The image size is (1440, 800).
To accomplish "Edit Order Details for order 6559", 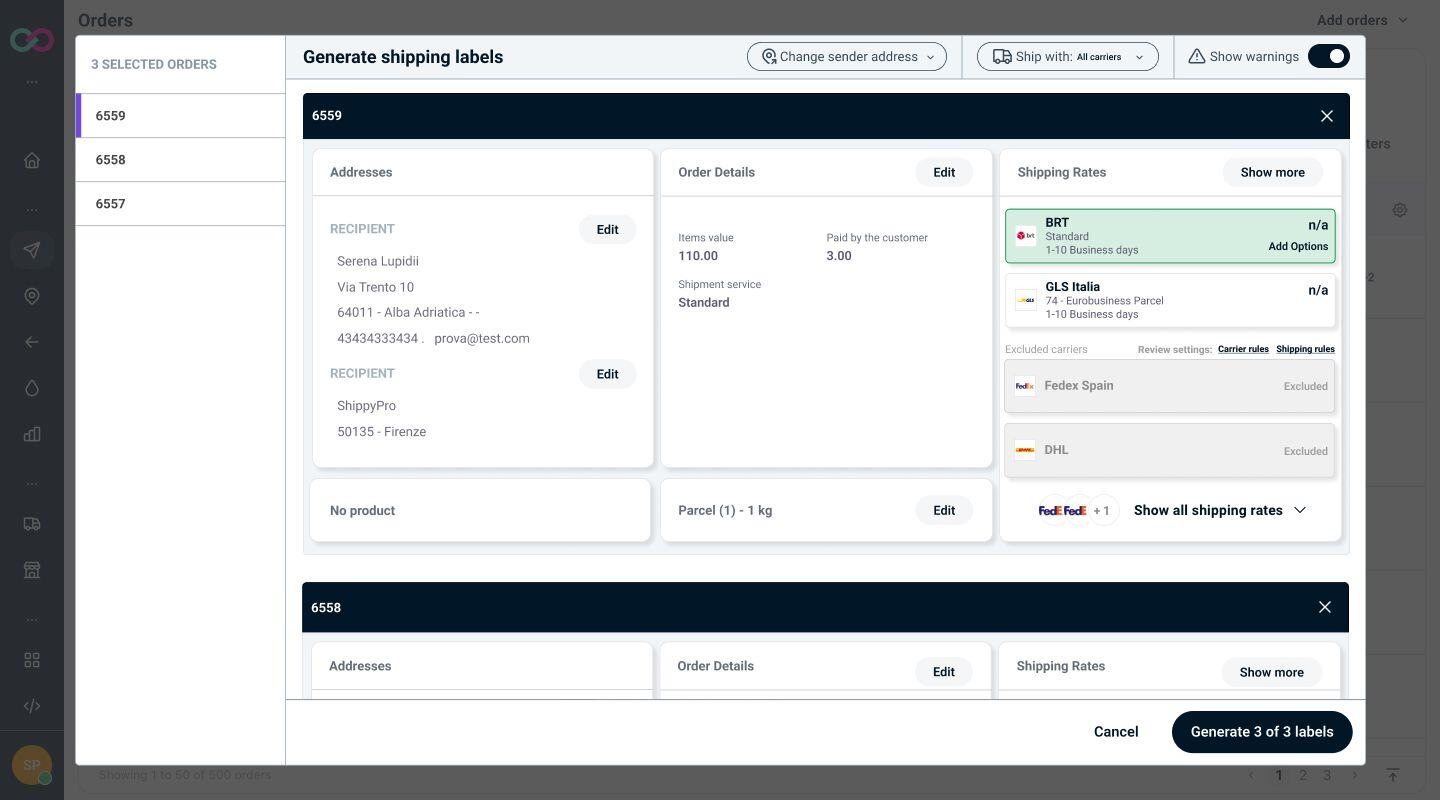I will (x=944, y=172).
